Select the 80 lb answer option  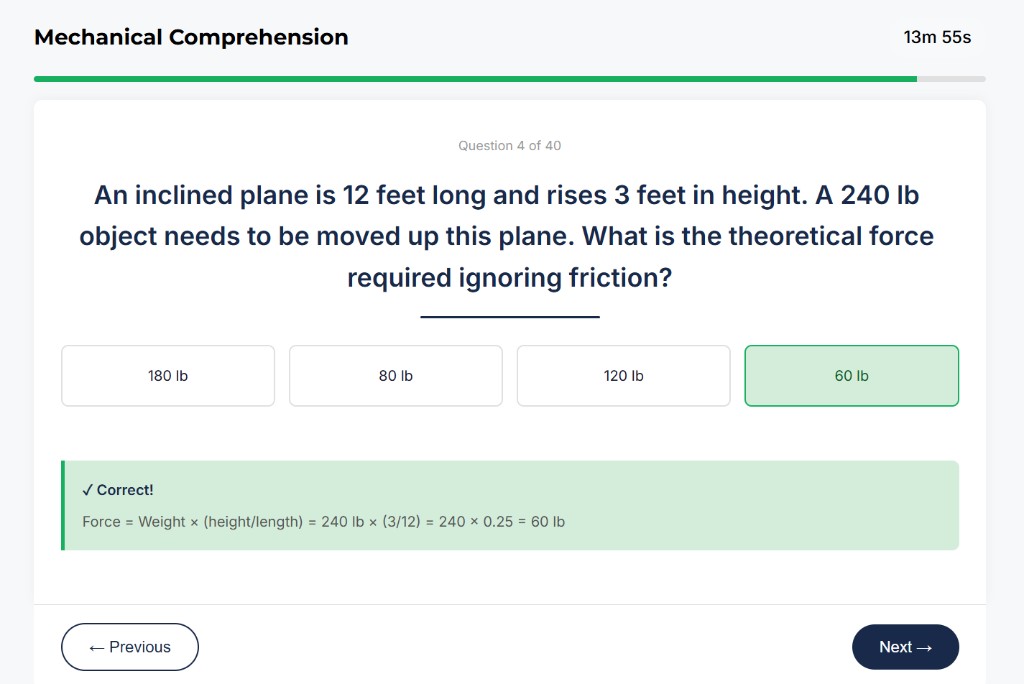[395, 375]
